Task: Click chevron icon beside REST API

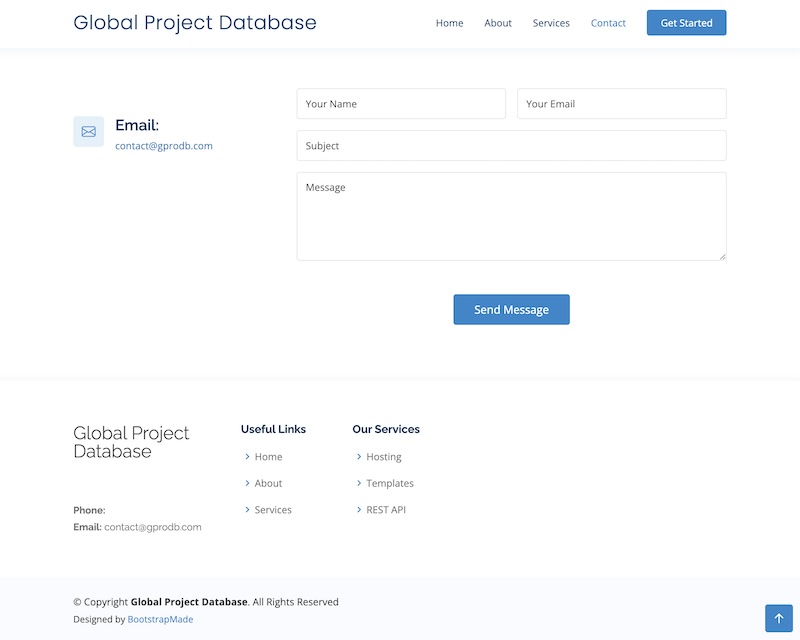Action: click(x=359, y=510)
